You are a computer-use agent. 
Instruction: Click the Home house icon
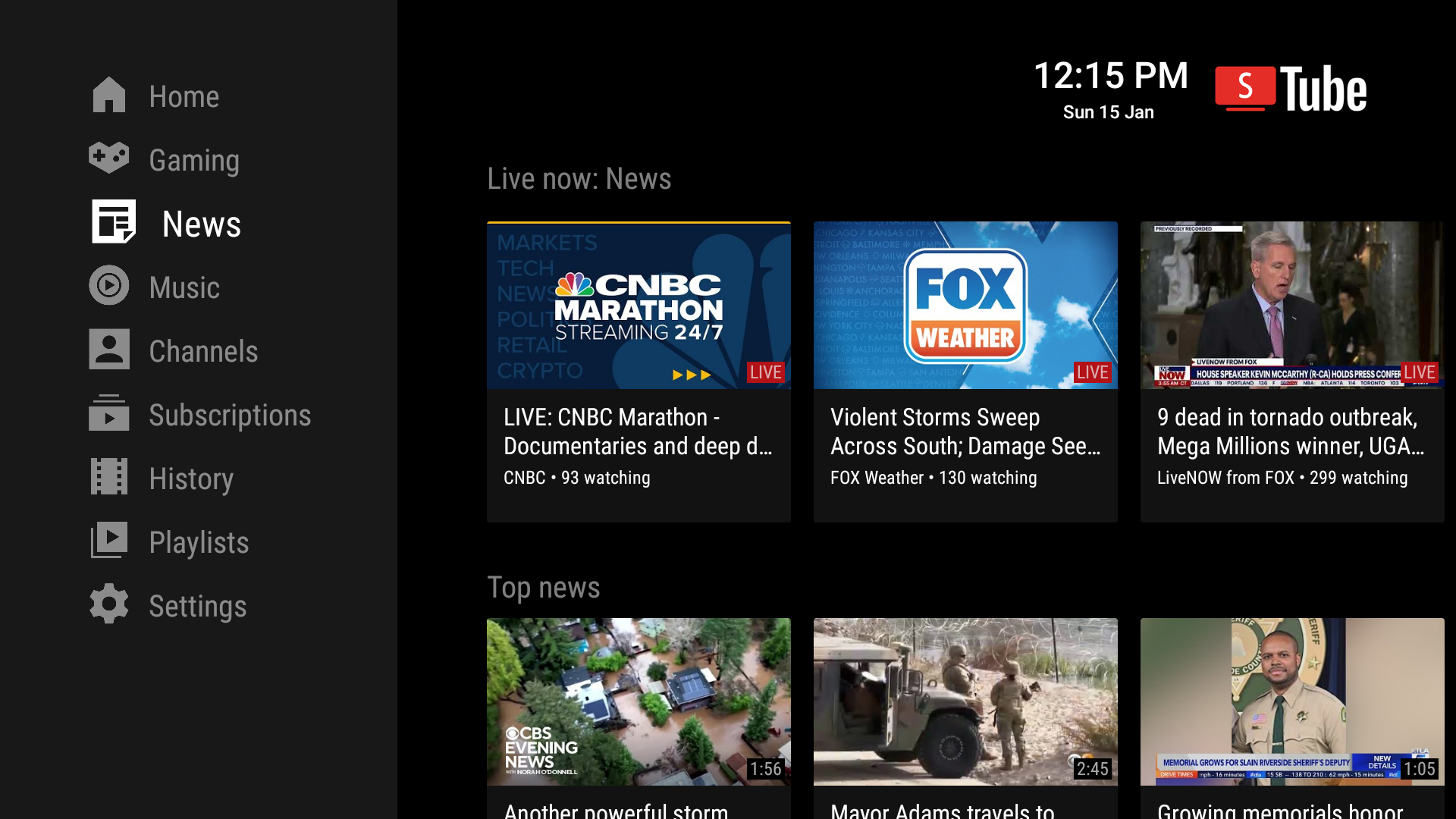tap(108, 95)
